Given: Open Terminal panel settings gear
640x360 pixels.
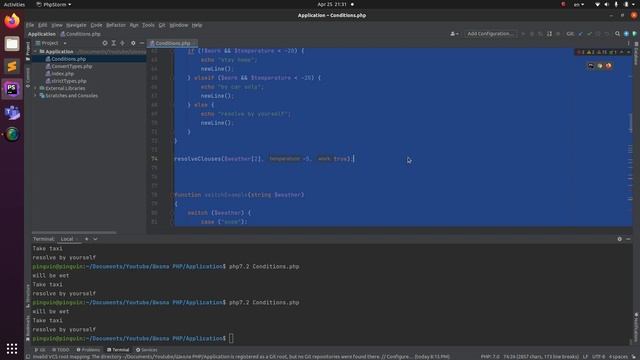Looking at the screenshot, I should pos(620,239).
